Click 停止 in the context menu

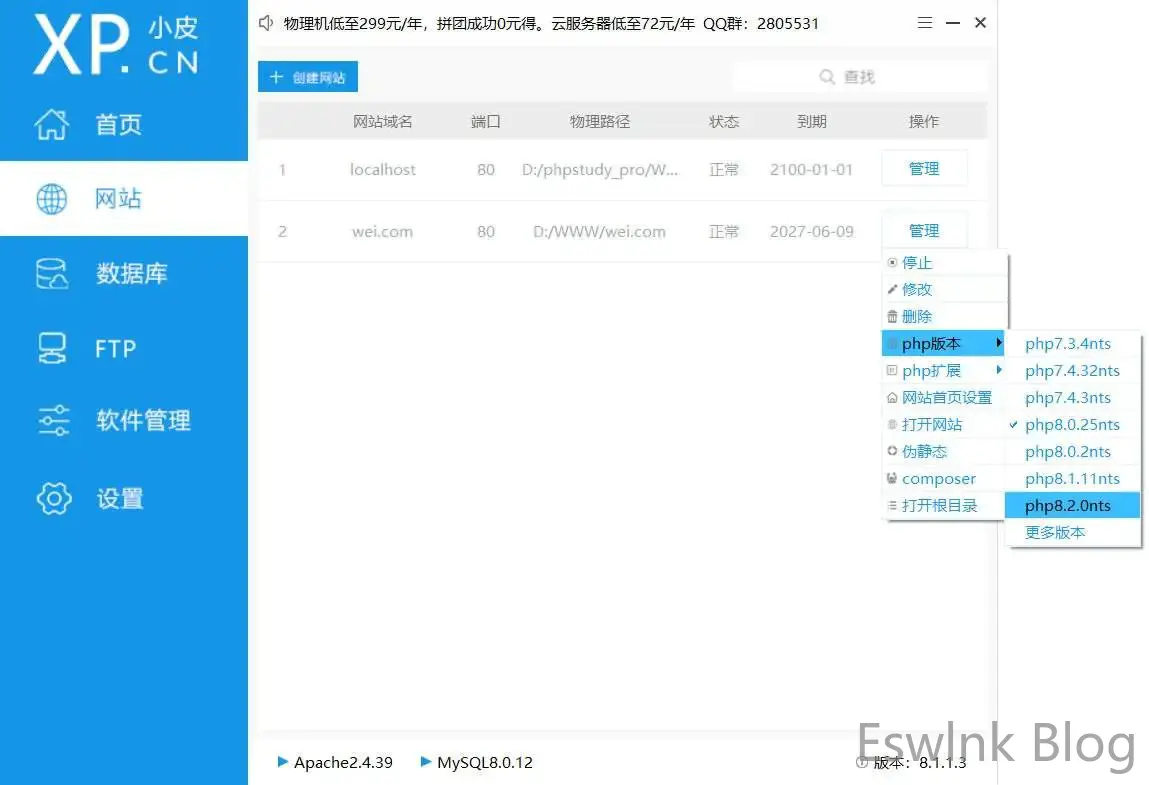(x=917, y=263)
